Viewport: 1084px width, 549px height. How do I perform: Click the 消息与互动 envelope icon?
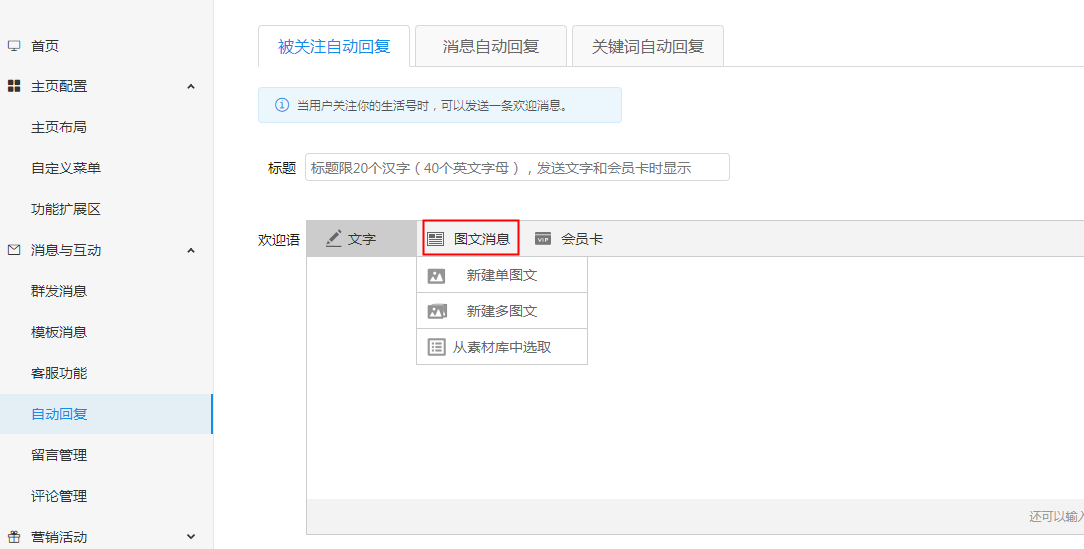tap(14, 250)
